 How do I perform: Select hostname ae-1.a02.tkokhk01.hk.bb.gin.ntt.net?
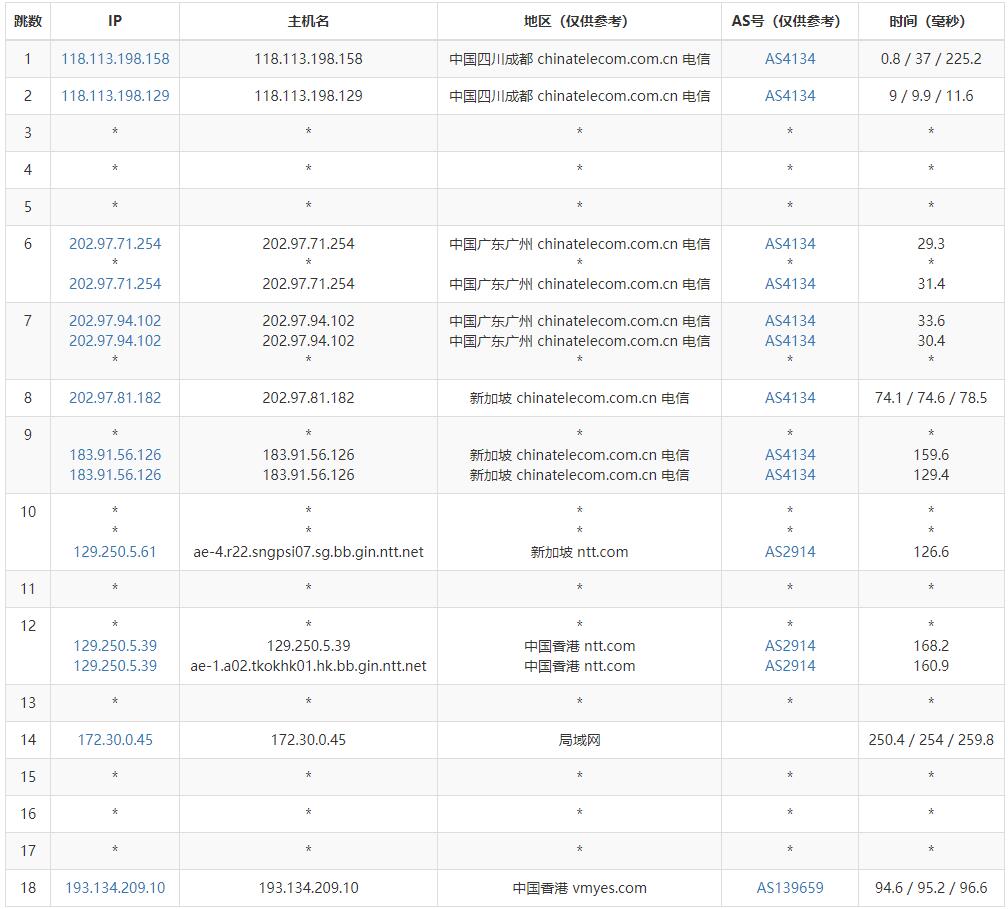click(309, 666)
